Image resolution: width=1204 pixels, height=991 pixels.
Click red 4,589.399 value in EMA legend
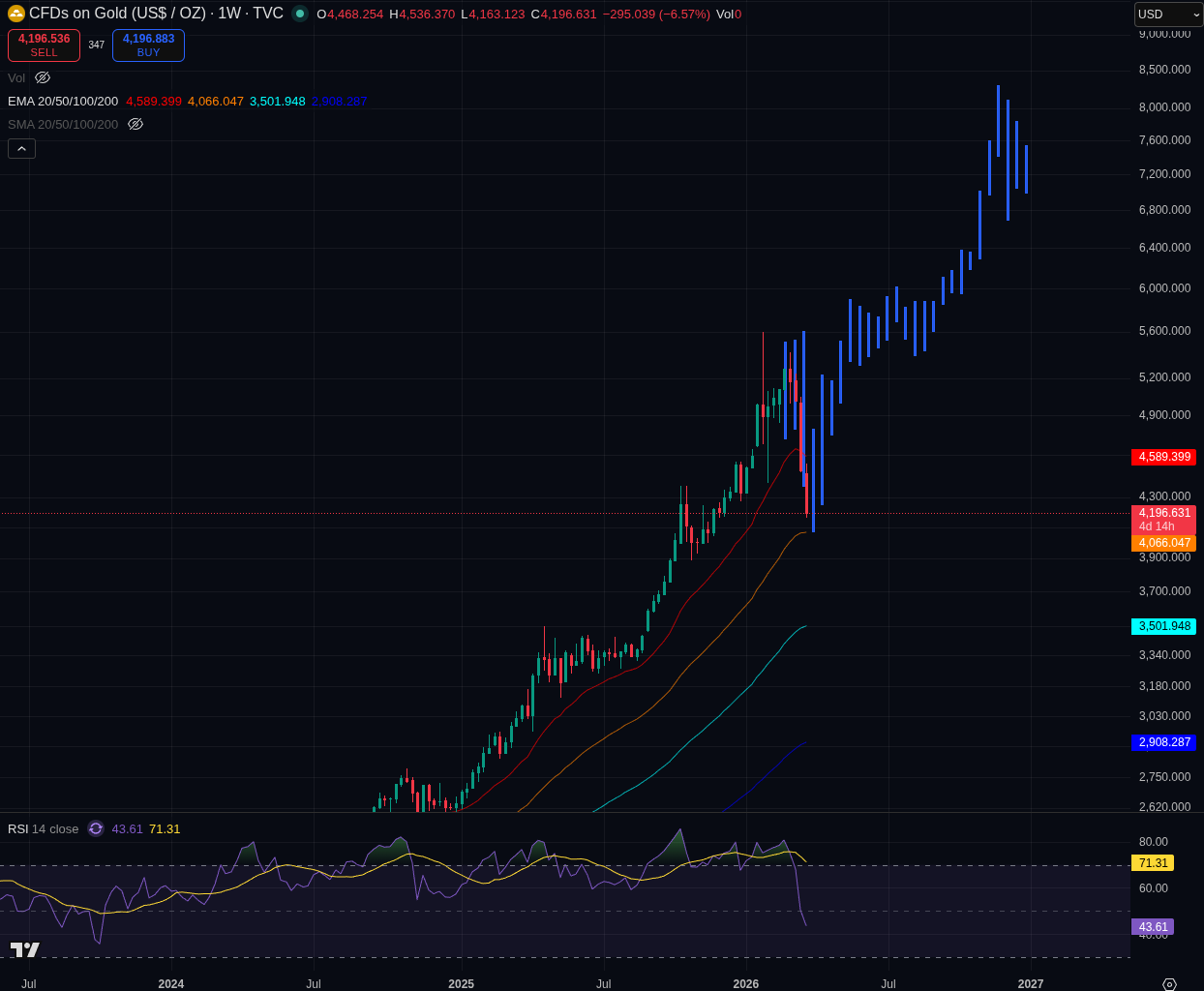(154, 101)
